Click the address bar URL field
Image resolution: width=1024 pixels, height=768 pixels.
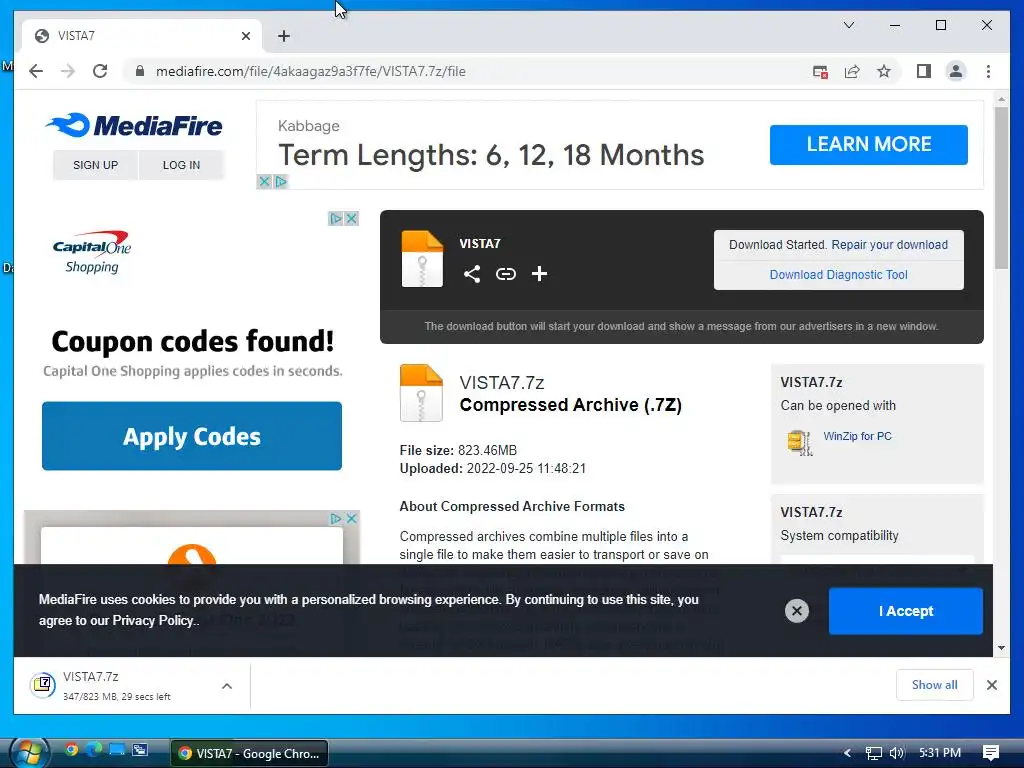pyautogui.click(x=311, y=71)
